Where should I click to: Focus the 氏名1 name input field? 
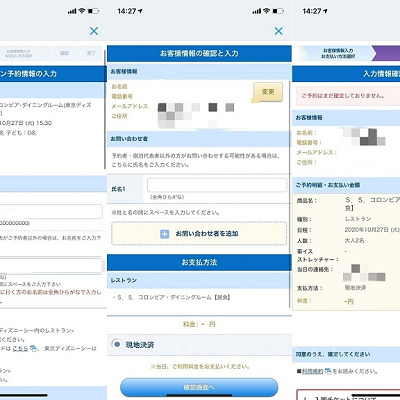(x=217, y=185)
